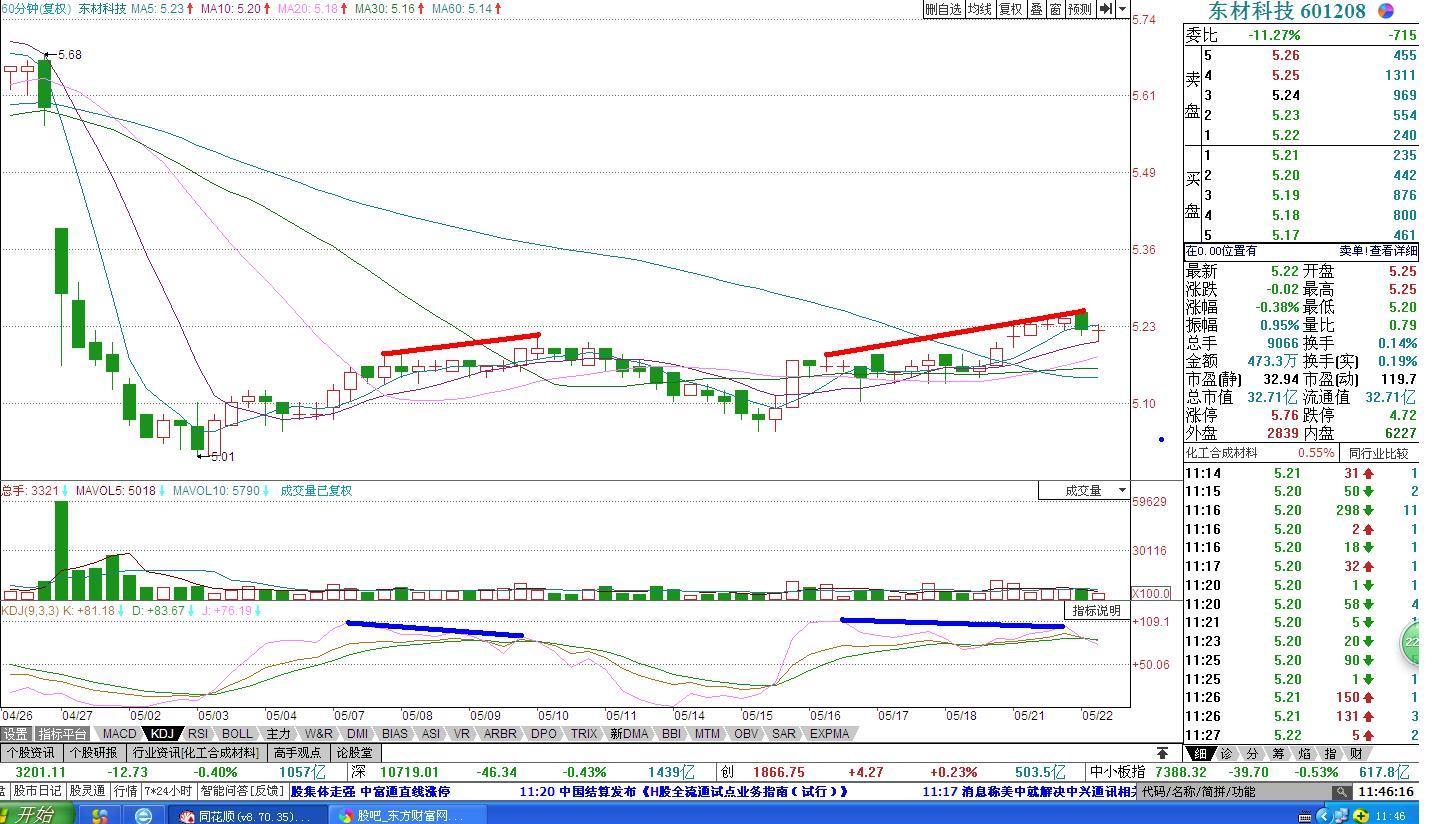Screen dimensions: 1440x824
Task: Open the 论股堂 tab
Action: (x=355, y=753)
